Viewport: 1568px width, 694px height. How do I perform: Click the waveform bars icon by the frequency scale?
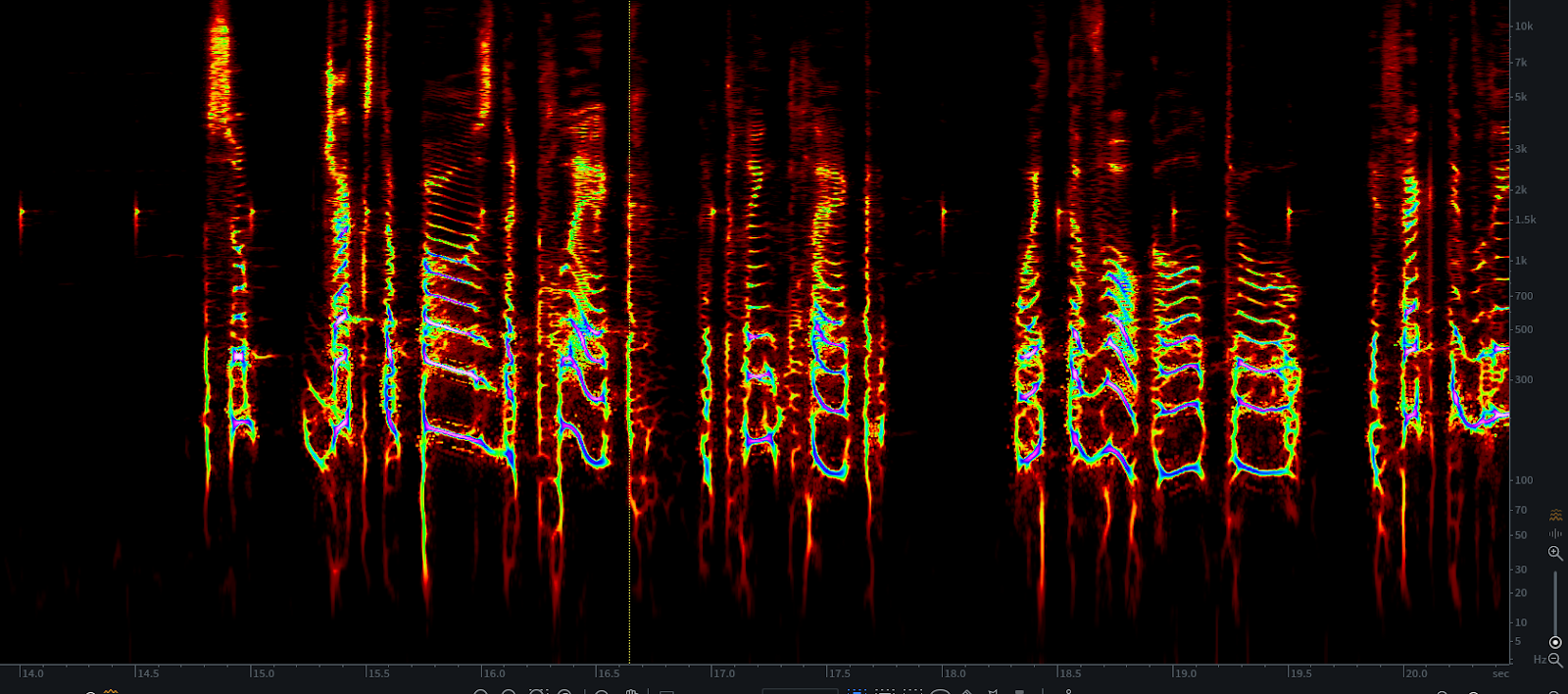point(1555,533)
